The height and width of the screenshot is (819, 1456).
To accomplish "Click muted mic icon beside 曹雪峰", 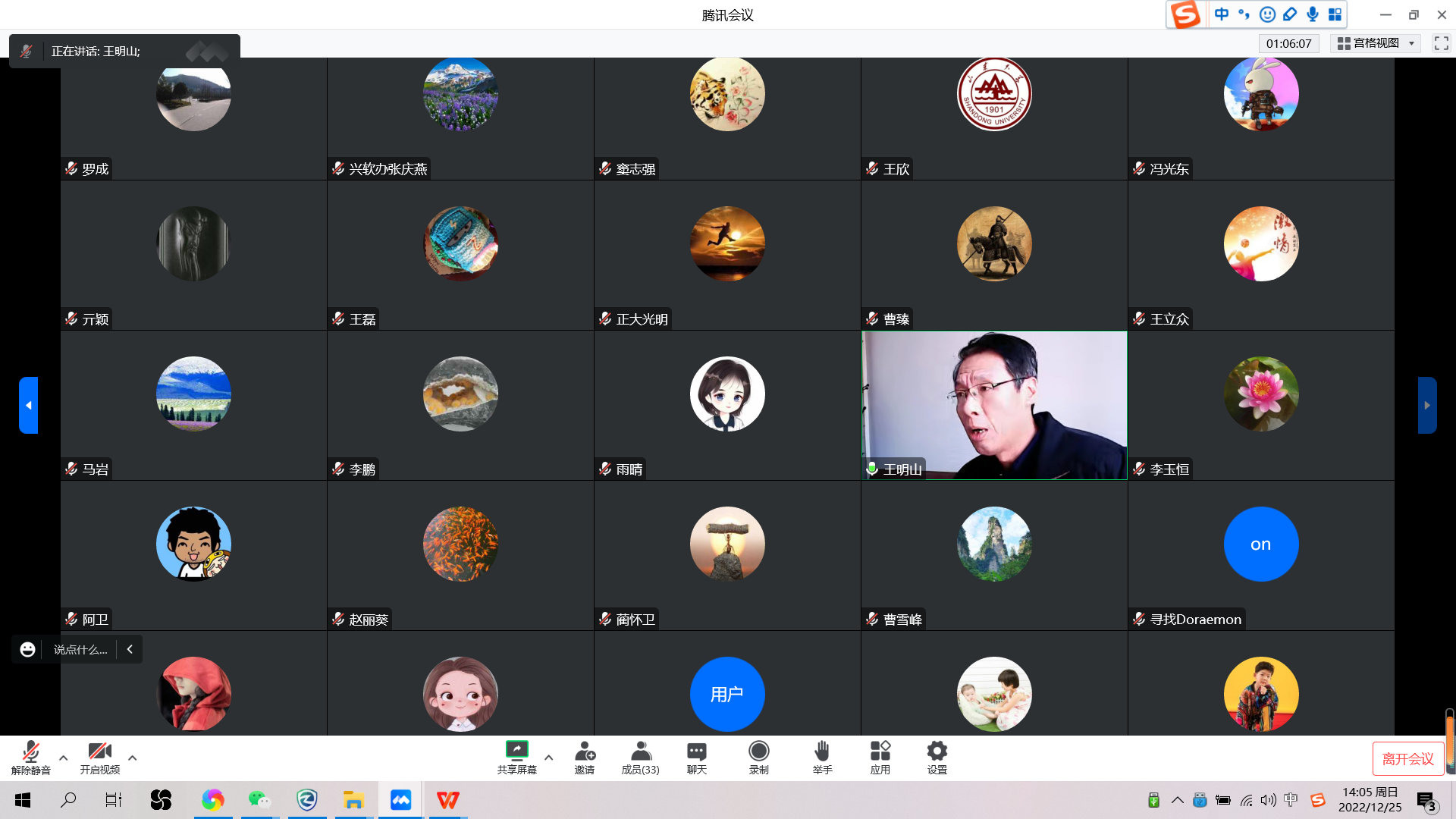I will (x=872, y=619).
